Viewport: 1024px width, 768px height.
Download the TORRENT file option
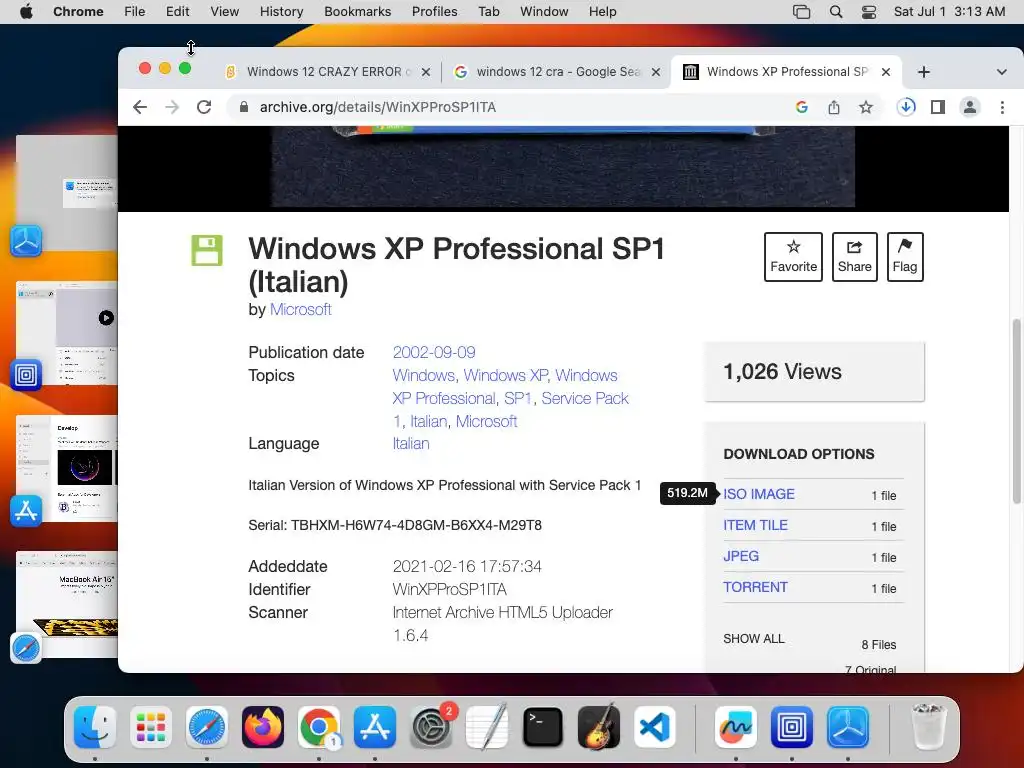[x=756, y=587]
